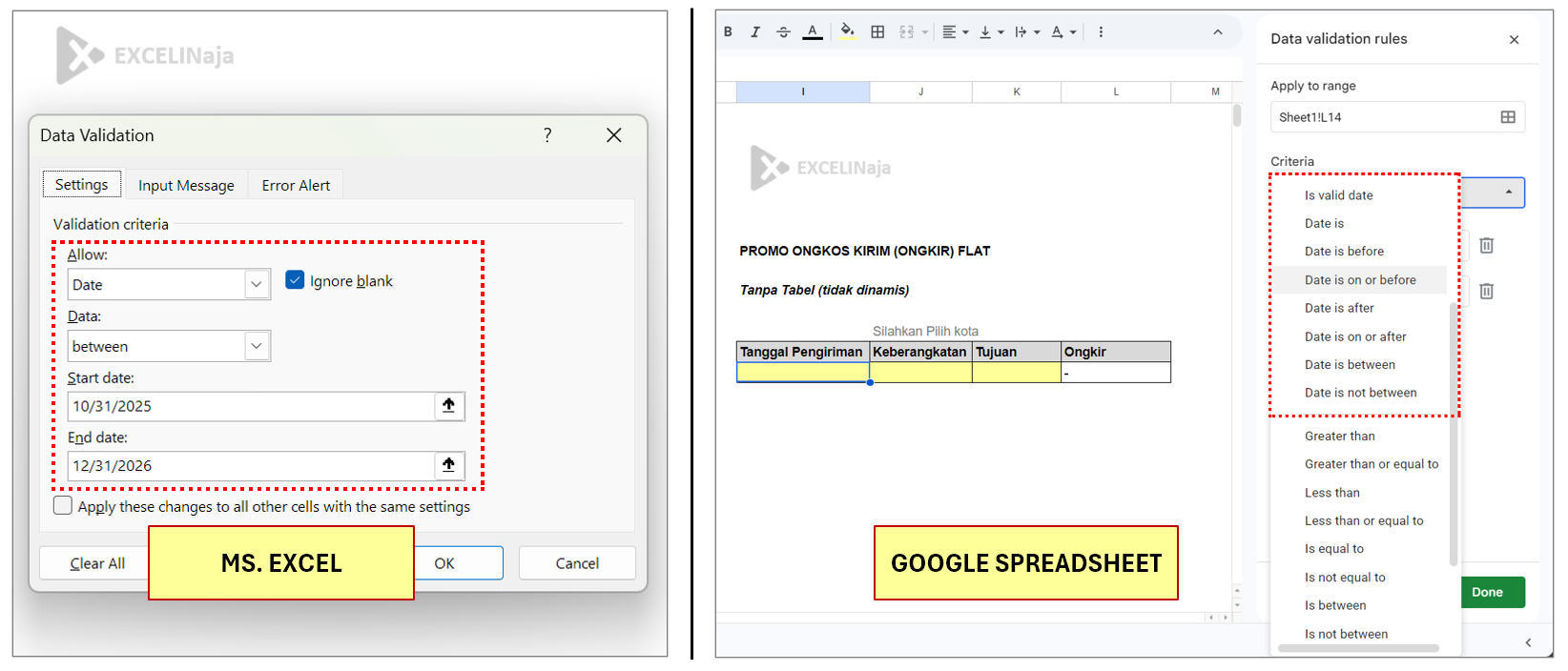Collapse side panel with bottom chevron
The width and height of the screenshot is (1568, 671).
point(1528,642)
